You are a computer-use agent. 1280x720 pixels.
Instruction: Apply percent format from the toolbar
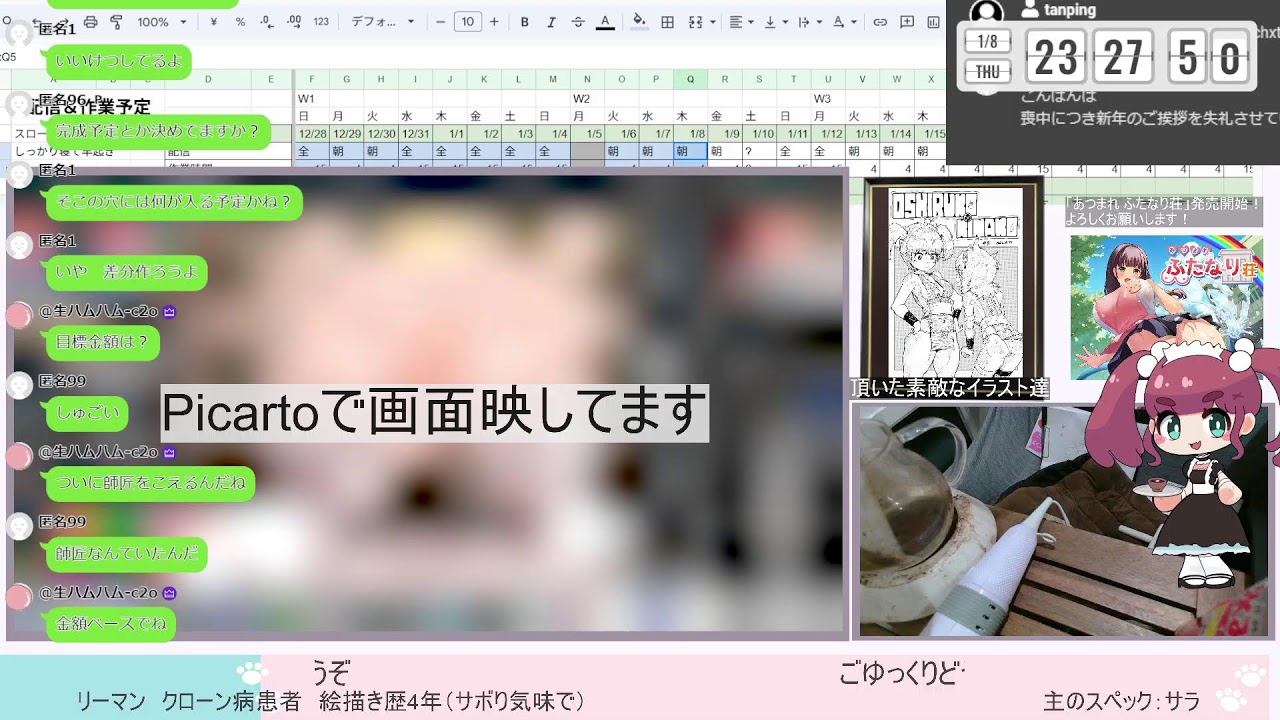coord(240,22)
